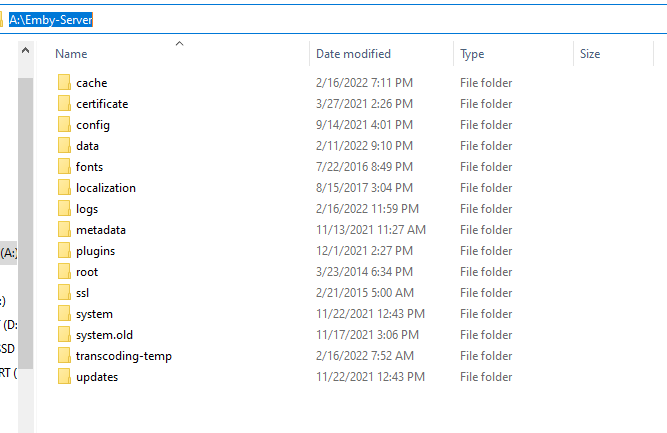Click date 2/16/2022 7:52 AM
Image resolution: width=667 pixels, height=433 pixels.
click(x=365, y=356)
